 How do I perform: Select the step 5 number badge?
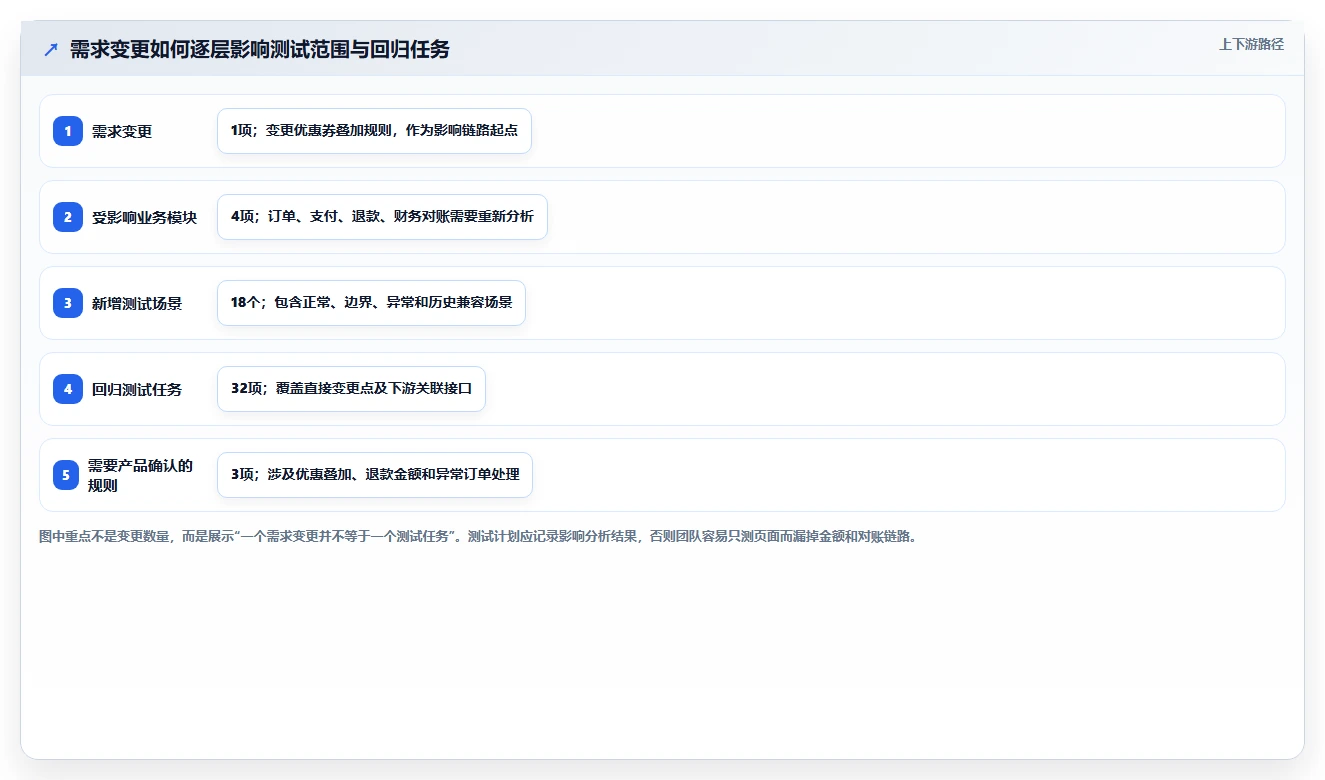click(66, 475)
